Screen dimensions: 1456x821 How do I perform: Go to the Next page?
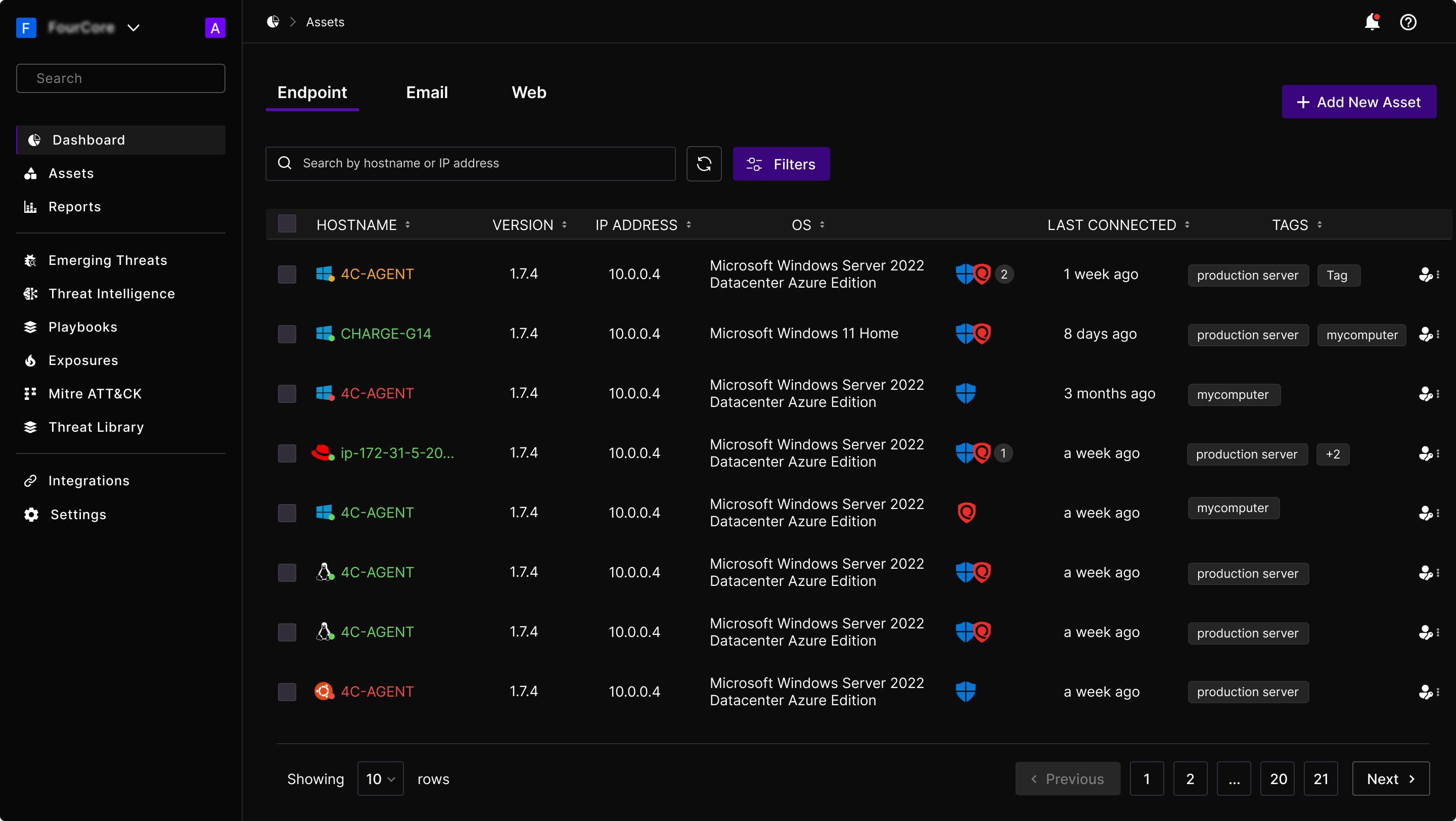1390,779
